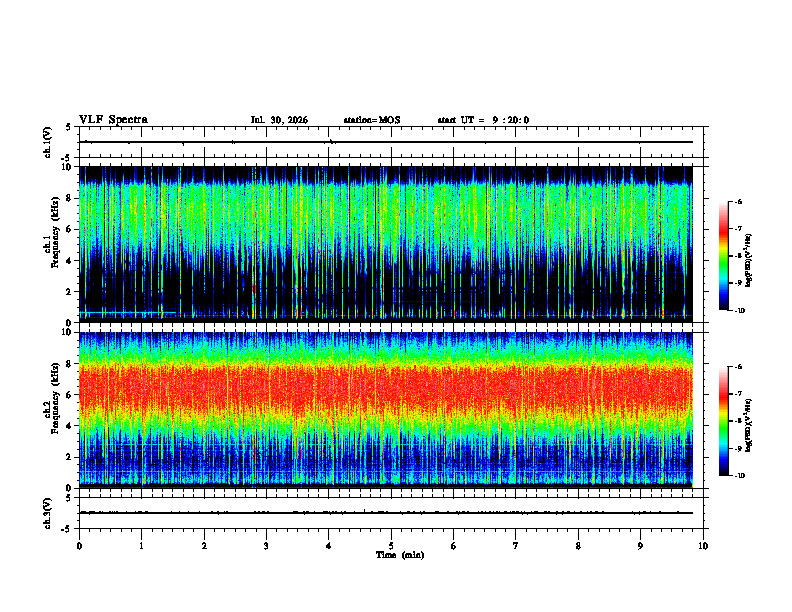Select the date text "Jul 30, 2026"
This screenshot has width=792, height=612.
pos(279,120)
